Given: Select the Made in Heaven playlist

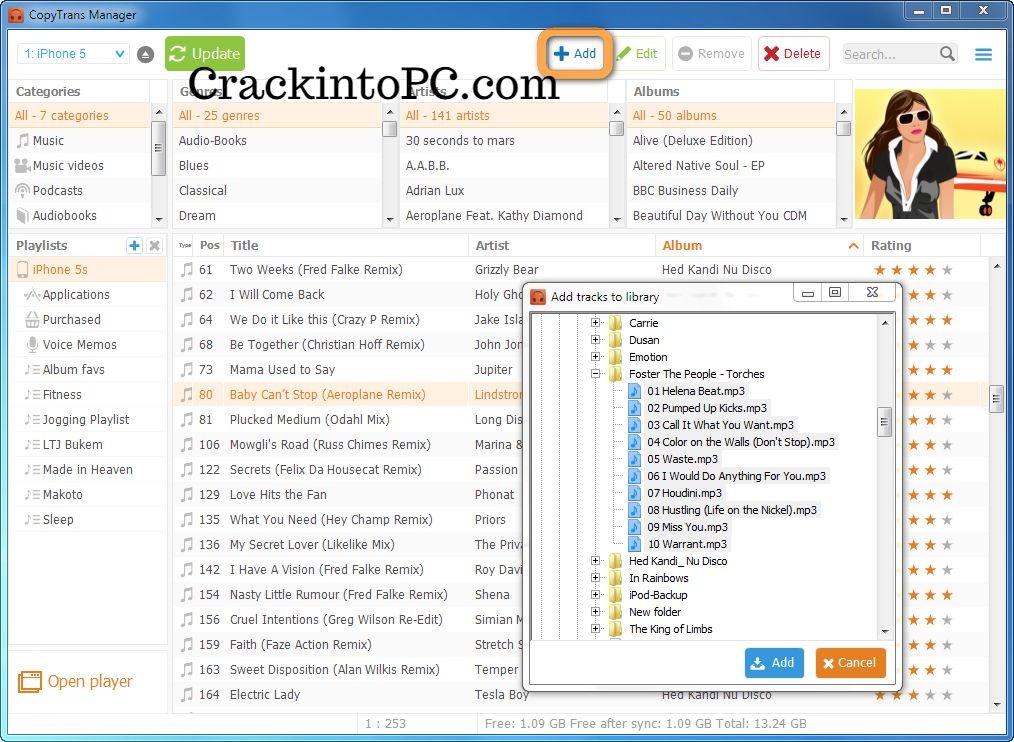Looking at the screenshot, I should [88, 470].
